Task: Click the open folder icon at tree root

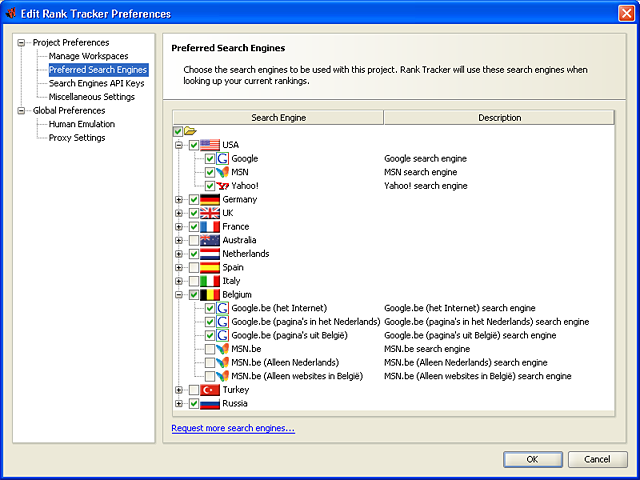Action: (190, 131)
